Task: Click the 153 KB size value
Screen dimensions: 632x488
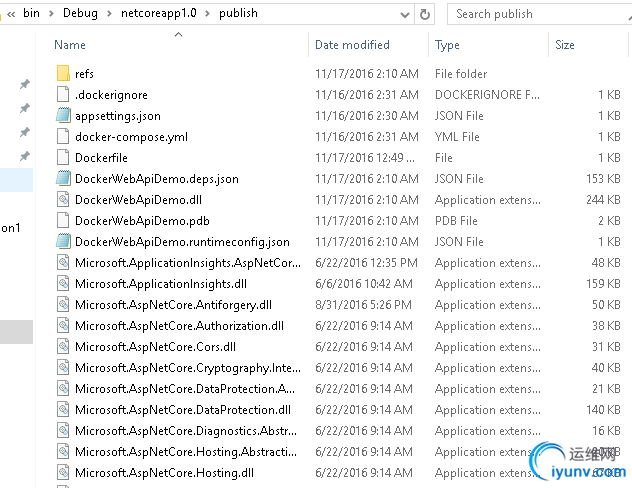Action: 603,179
